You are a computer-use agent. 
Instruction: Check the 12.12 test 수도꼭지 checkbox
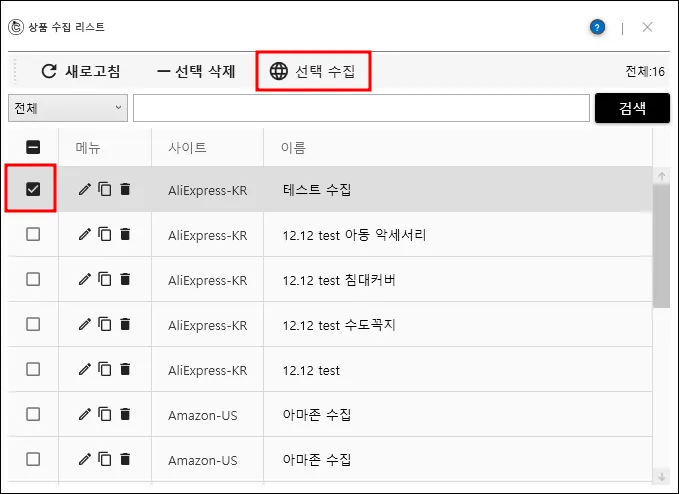click(33, 324)
